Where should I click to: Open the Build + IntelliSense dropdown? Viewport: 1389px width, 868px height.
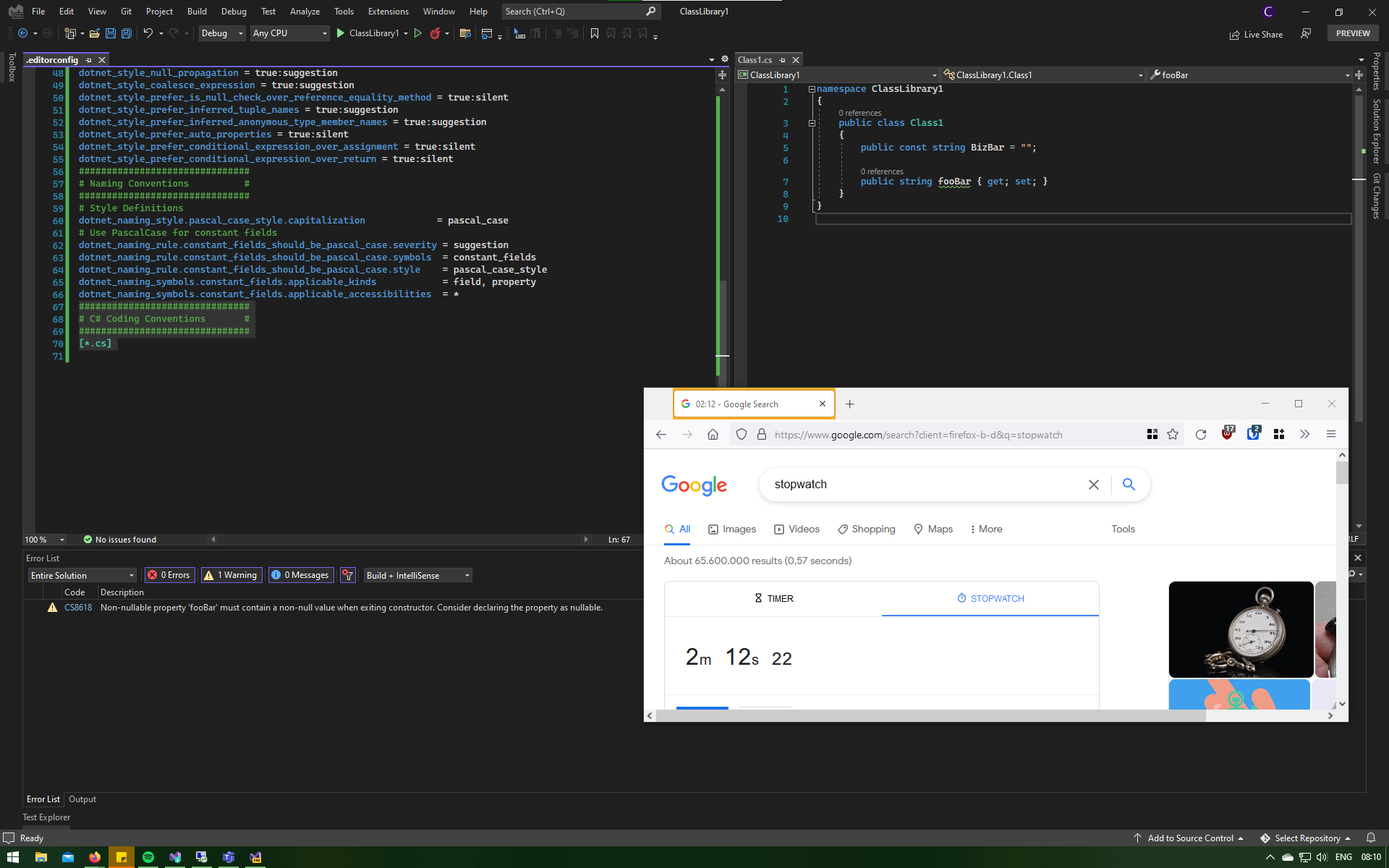point(417,575)
